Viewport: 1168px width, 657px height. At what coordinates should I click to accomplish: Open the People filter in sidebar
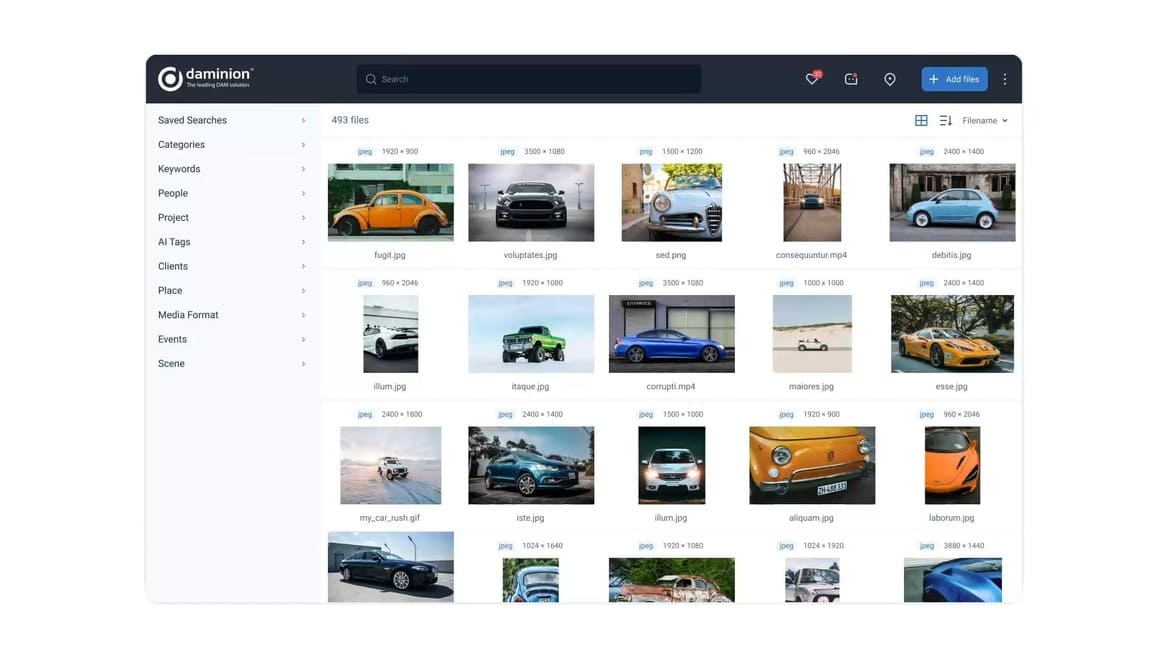click(173, 193)
